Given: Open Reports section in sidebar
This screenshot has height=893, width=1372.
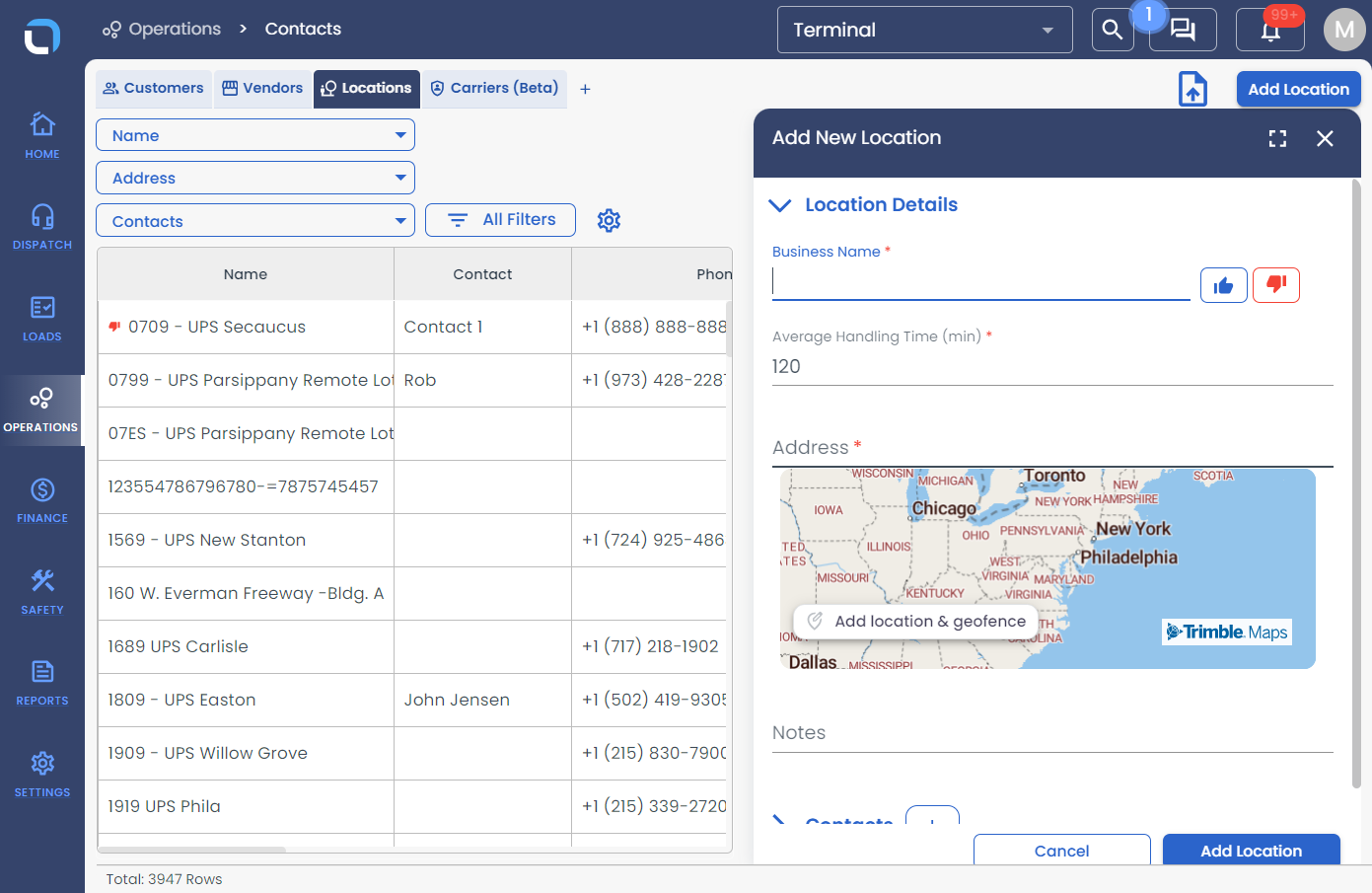Looking at the screenshot, I should [x=42, y=683].
